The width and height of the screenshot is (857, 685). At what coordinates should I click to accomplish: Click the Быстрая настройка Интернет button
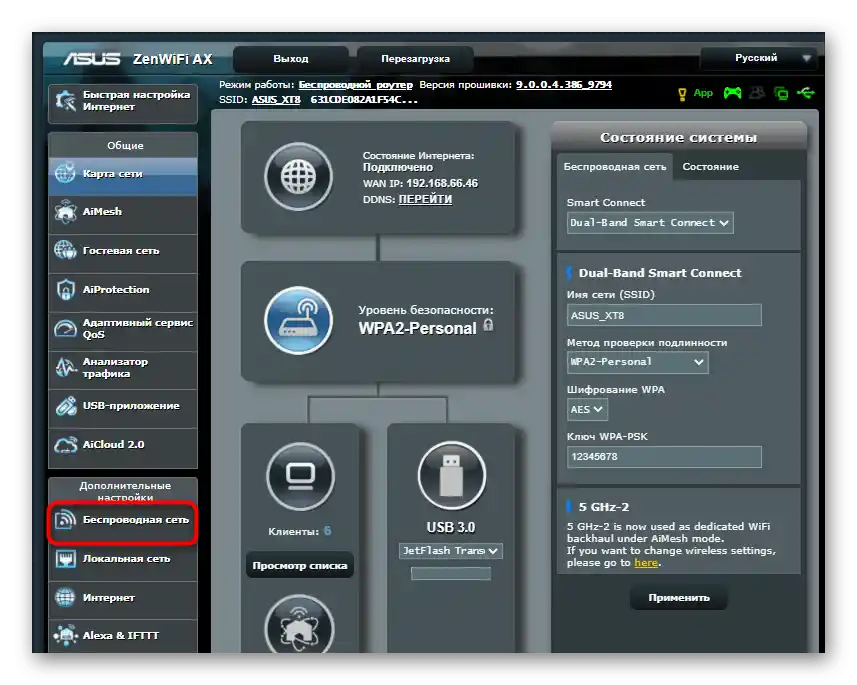click(123, 103)
